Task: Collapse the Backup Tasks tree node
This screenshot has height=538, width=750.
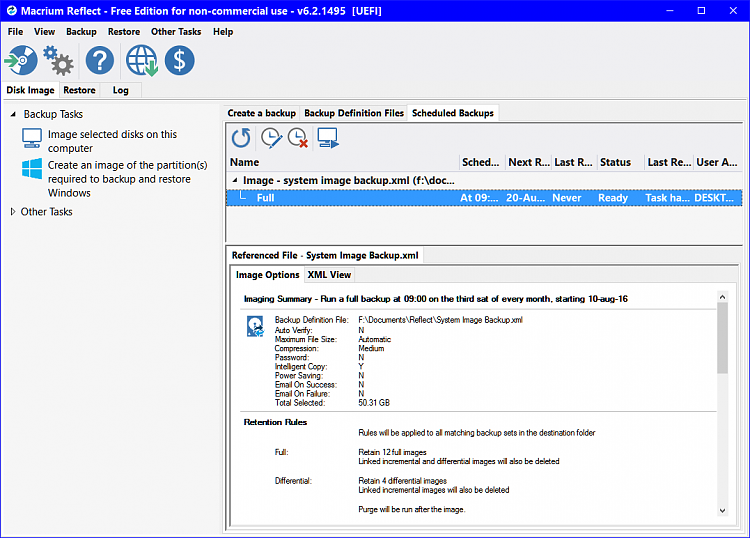Action: coord(13,114)
